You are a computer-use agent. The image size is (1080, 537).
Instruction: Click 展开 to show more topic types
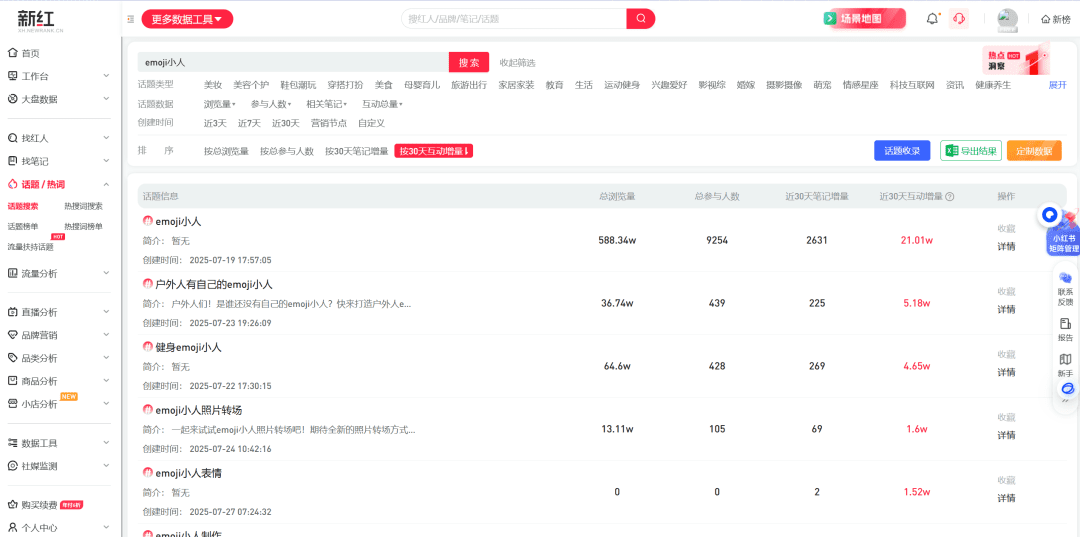[1057, 85]
